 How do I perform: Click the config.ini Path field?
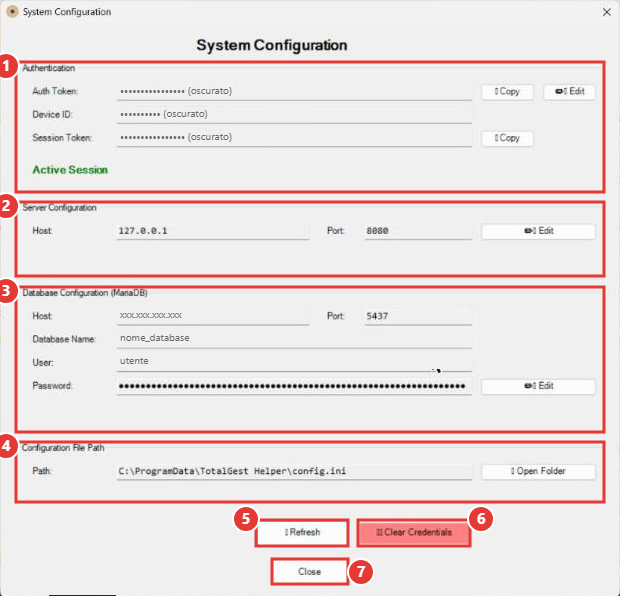click(x=294, y=471)
